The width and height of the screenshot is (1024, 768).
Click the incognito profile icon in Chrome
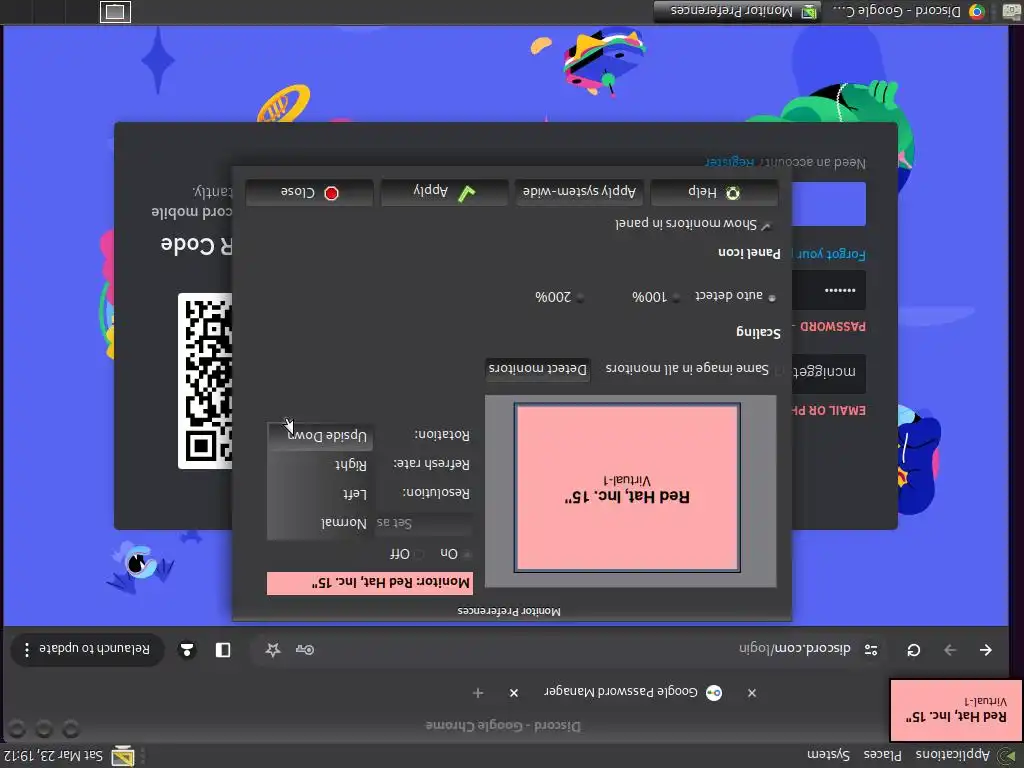tap(187, 650)
